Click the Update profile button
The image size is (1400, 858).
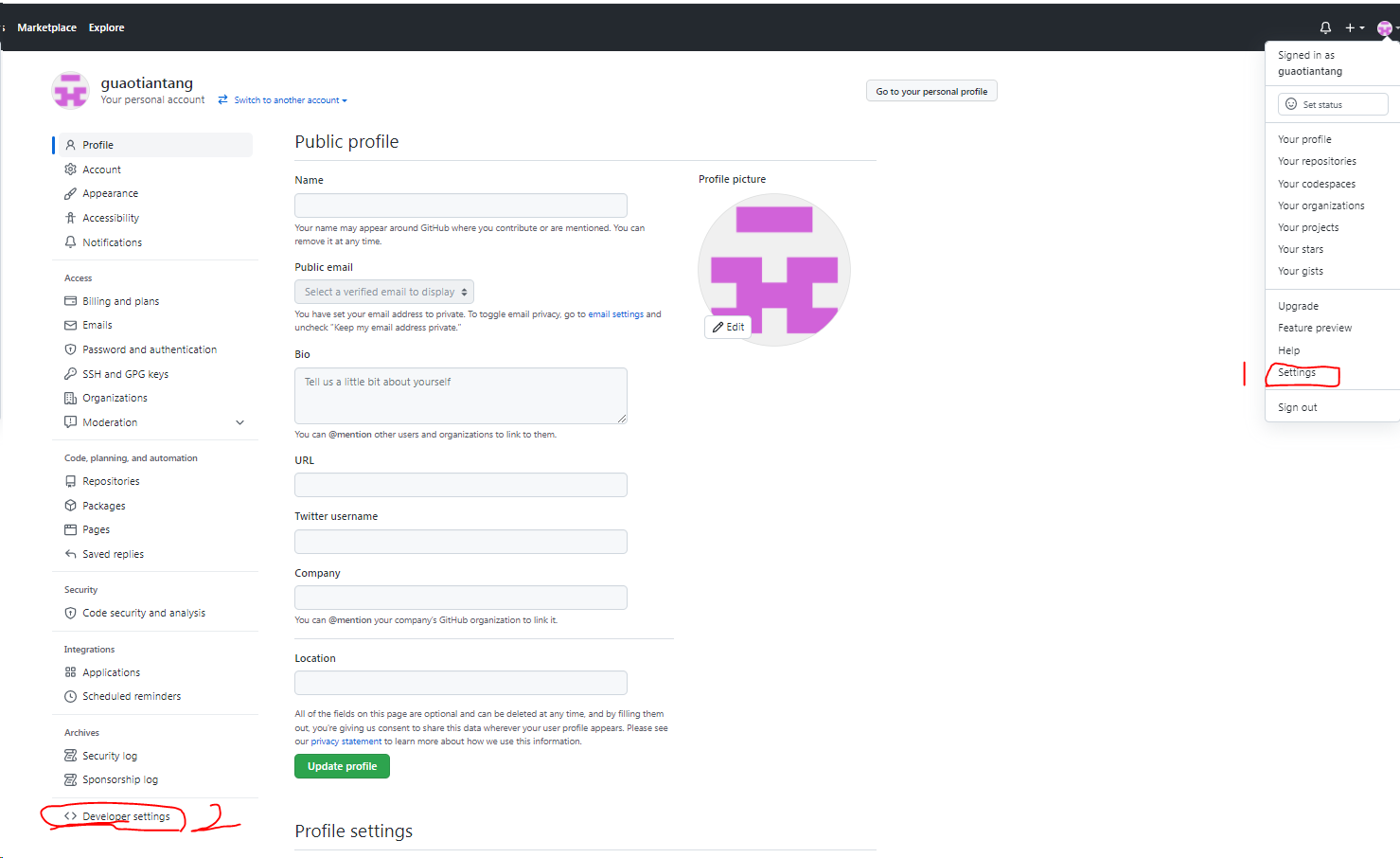pos(342,766)
